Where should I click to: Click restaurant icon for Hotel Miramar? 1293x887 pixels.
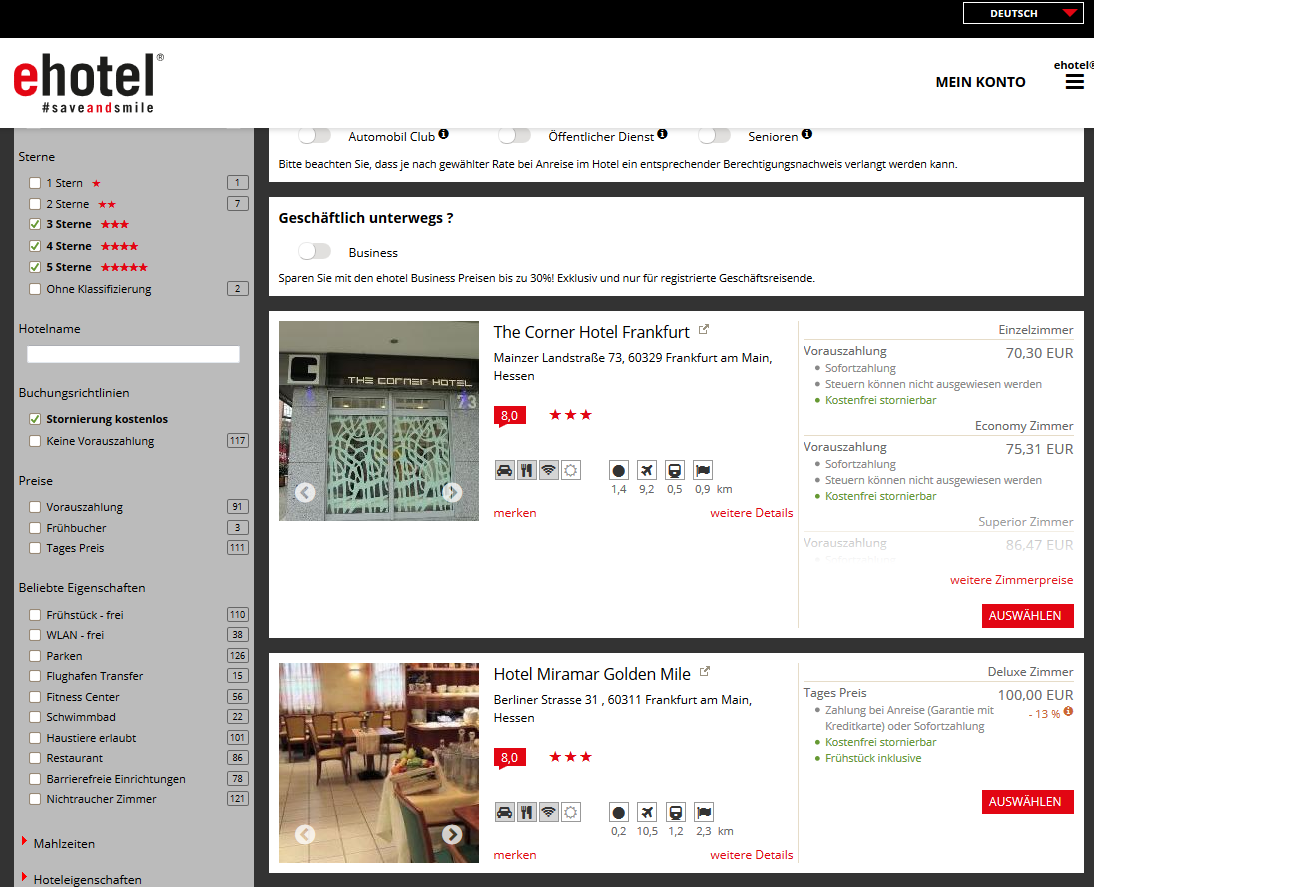click(x=527, y=812)
